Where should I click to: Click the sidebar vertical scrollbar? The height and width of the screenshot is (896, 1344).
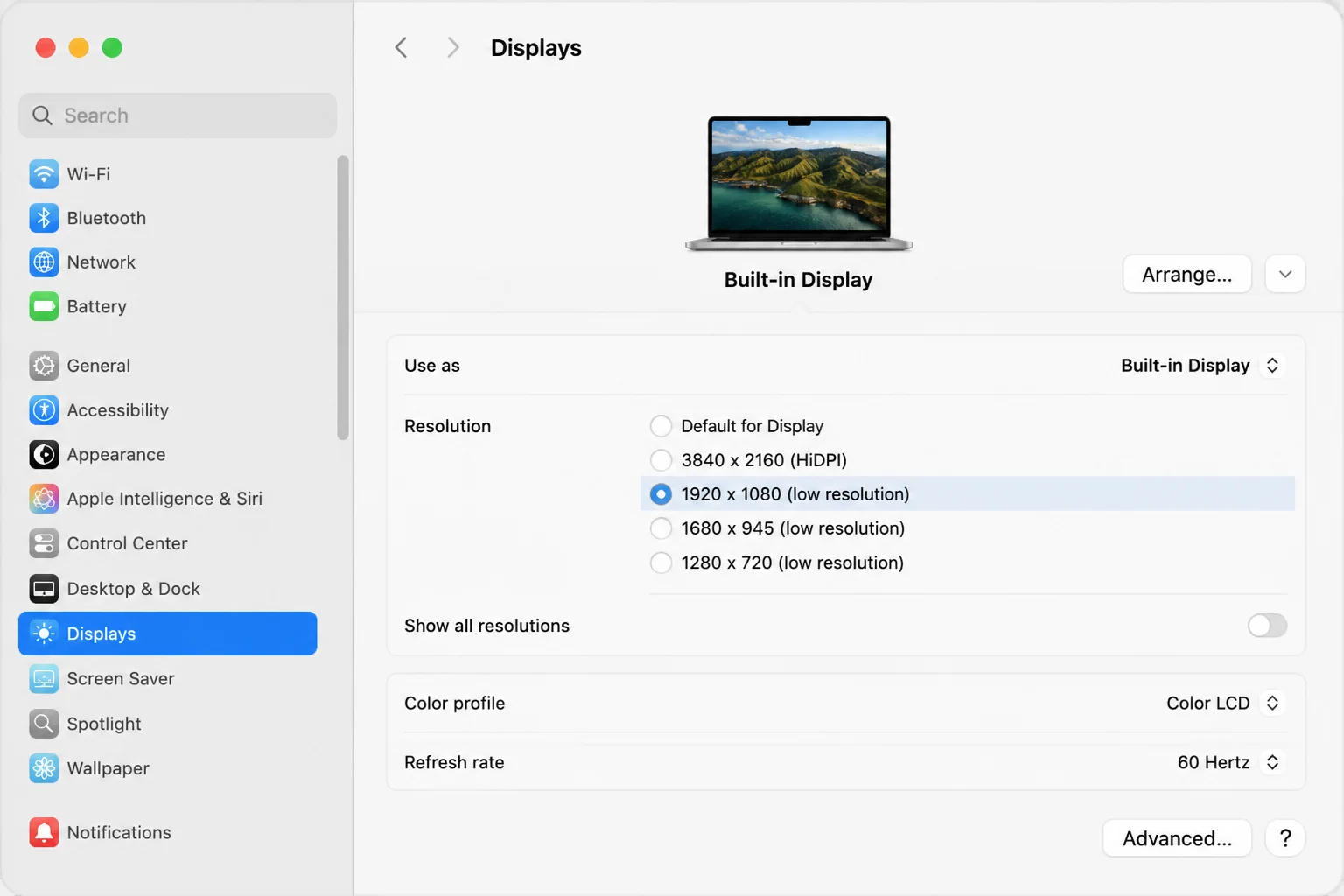coord(343,297)
